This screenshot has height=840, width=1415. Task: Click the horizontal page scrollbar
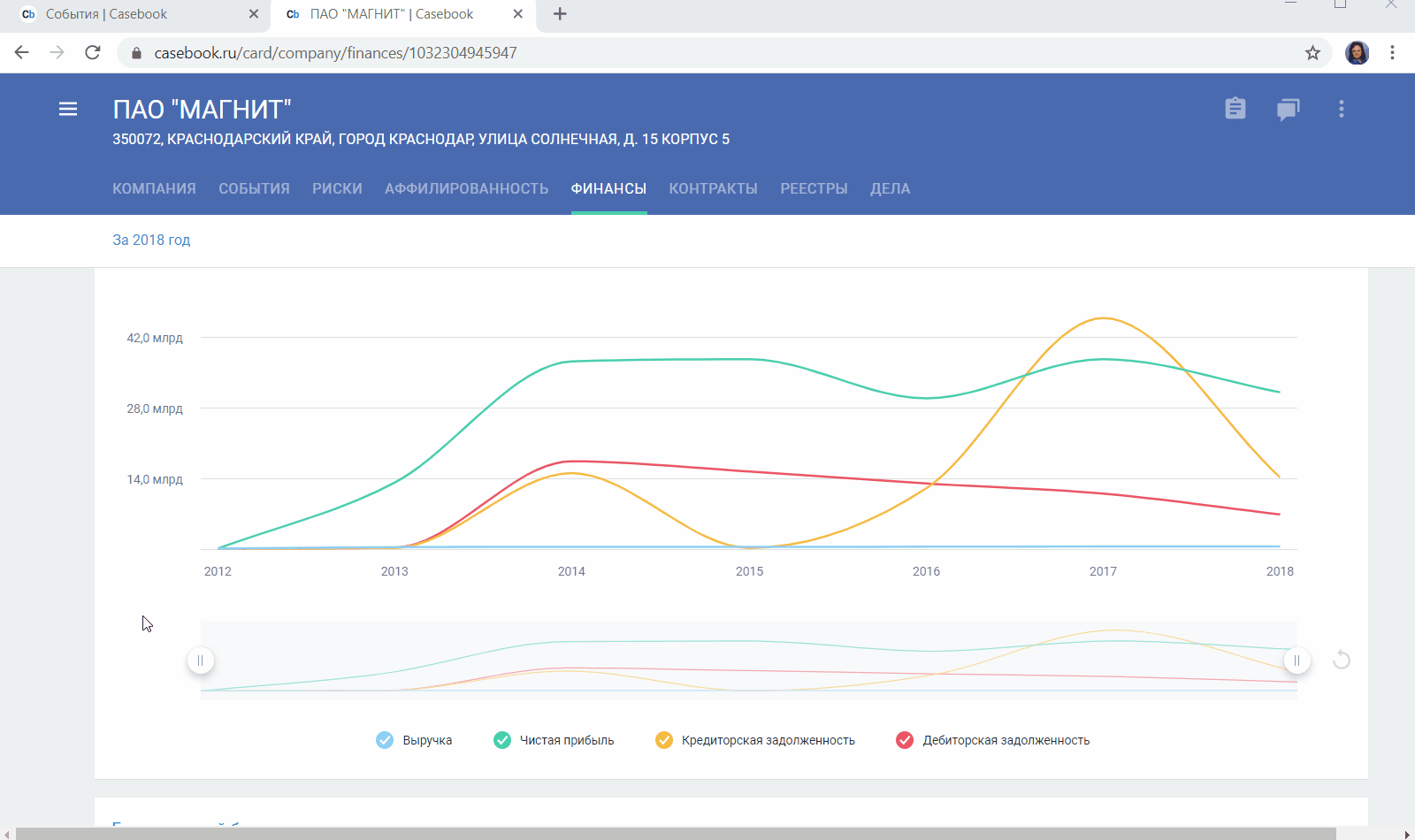tap(676, 834)
